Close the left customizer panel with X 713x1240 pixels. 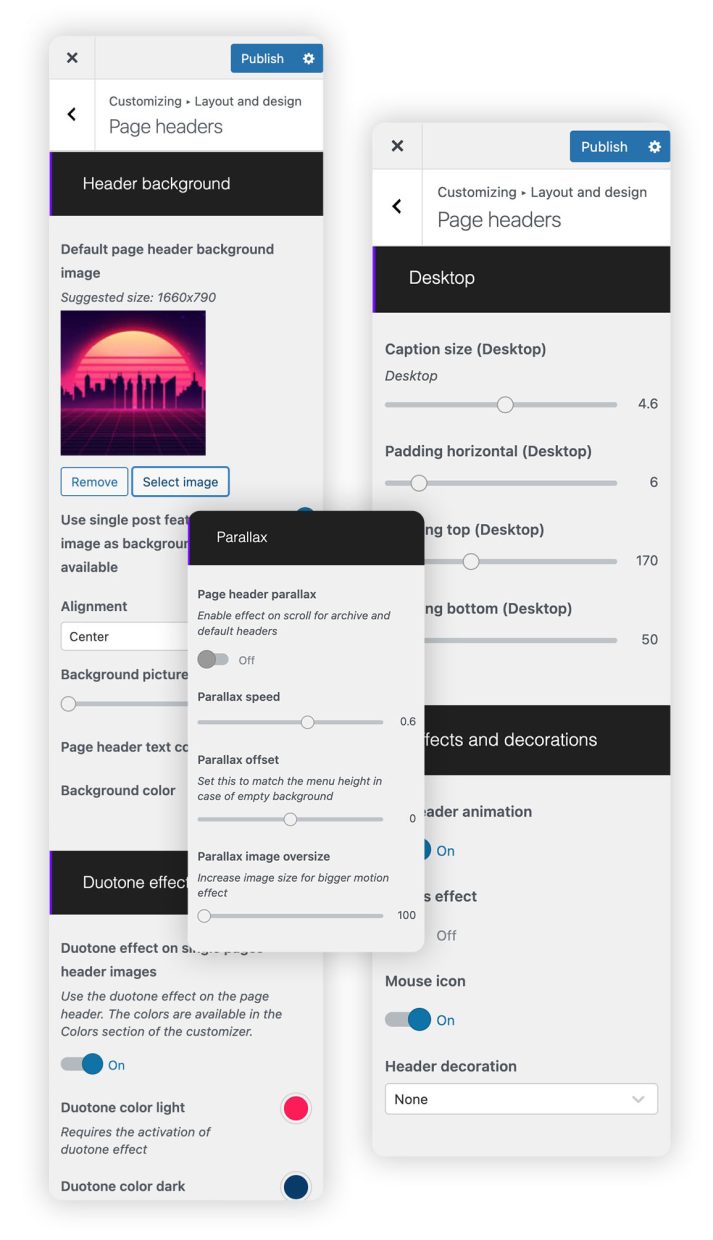[72, 58]
